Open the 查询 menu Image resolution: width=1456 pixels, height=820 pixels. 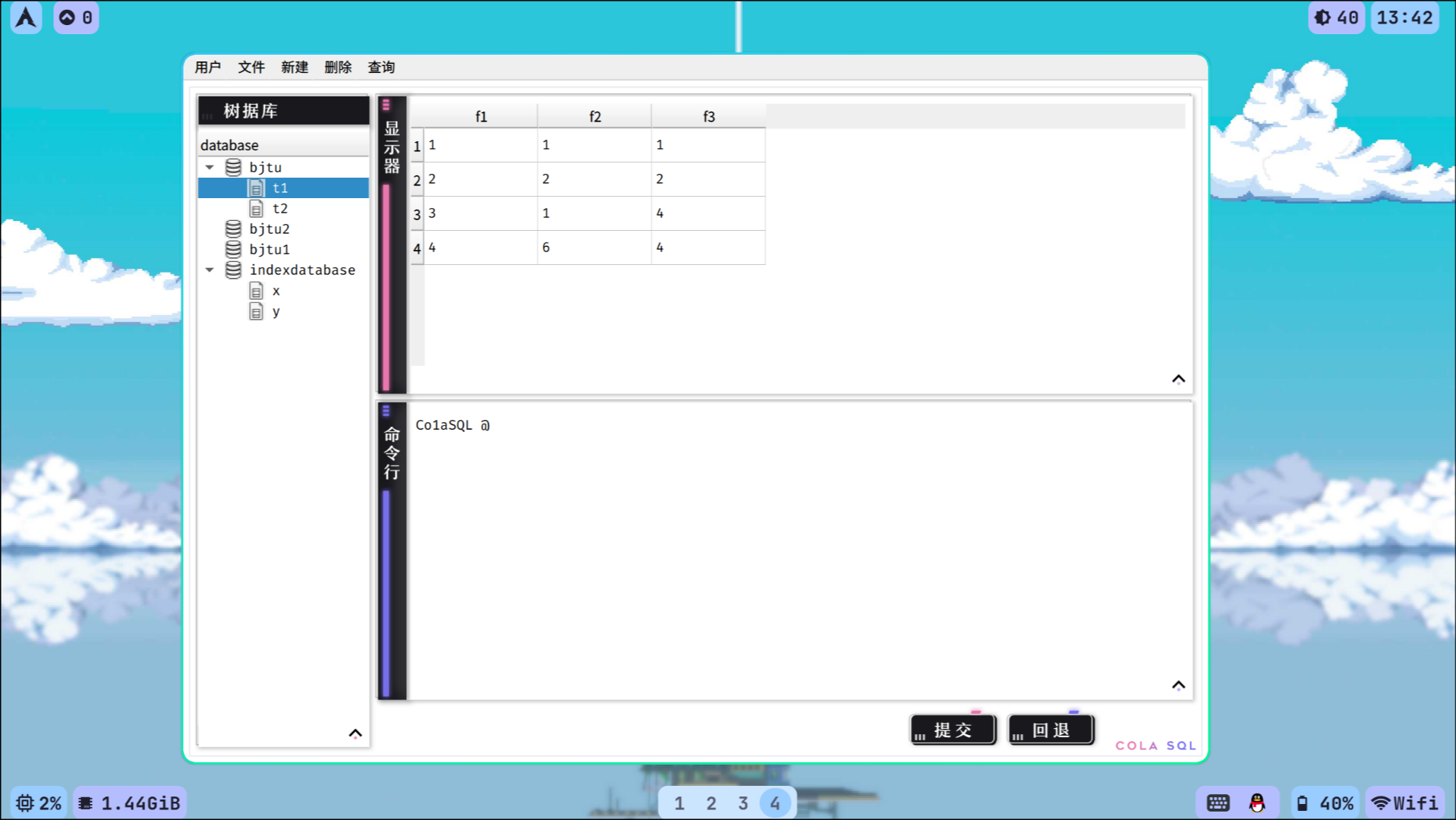point(381,68)
